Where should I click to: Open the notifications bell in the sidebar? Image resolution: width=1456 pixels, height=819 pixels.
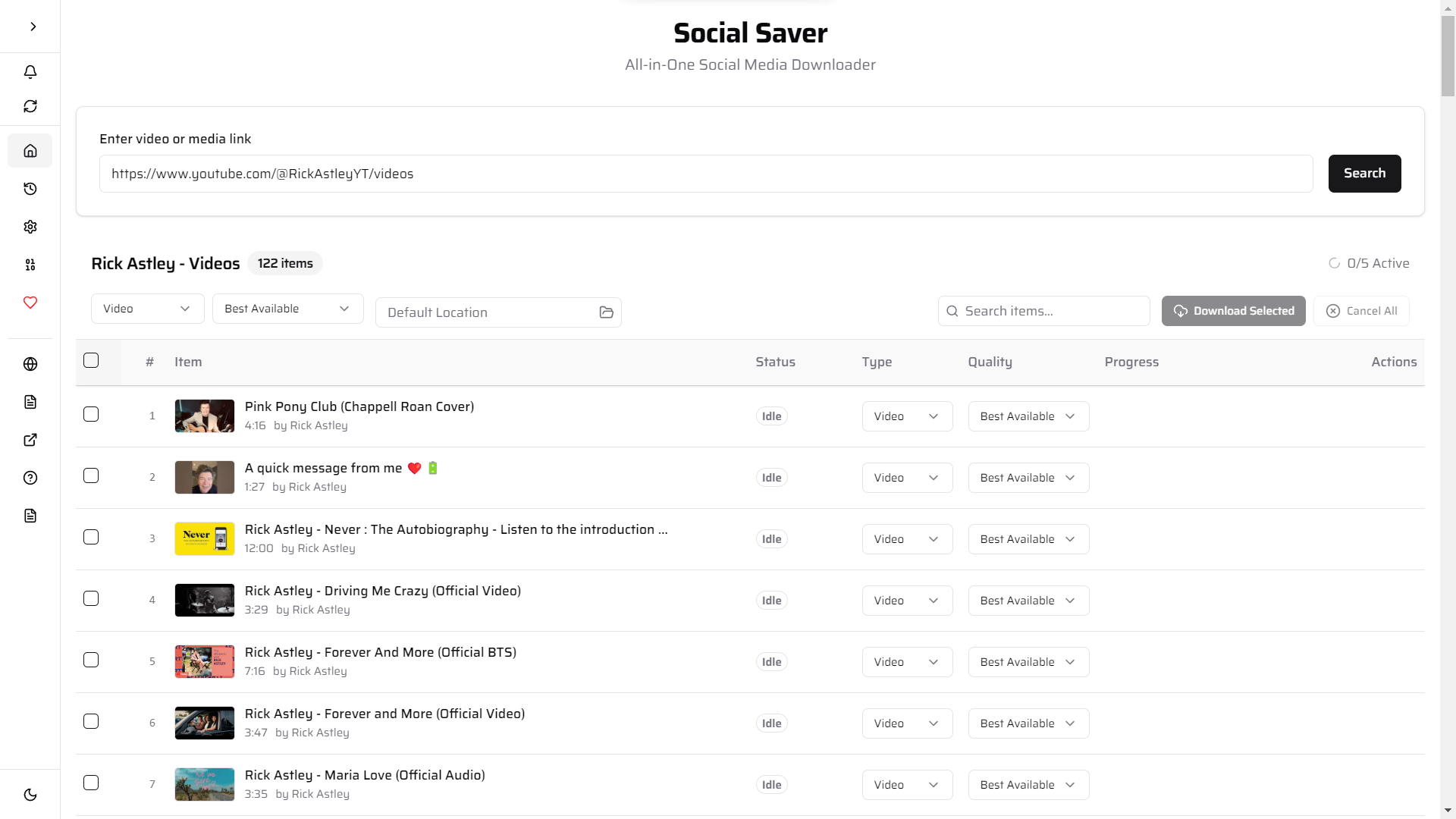pos(30,71)
